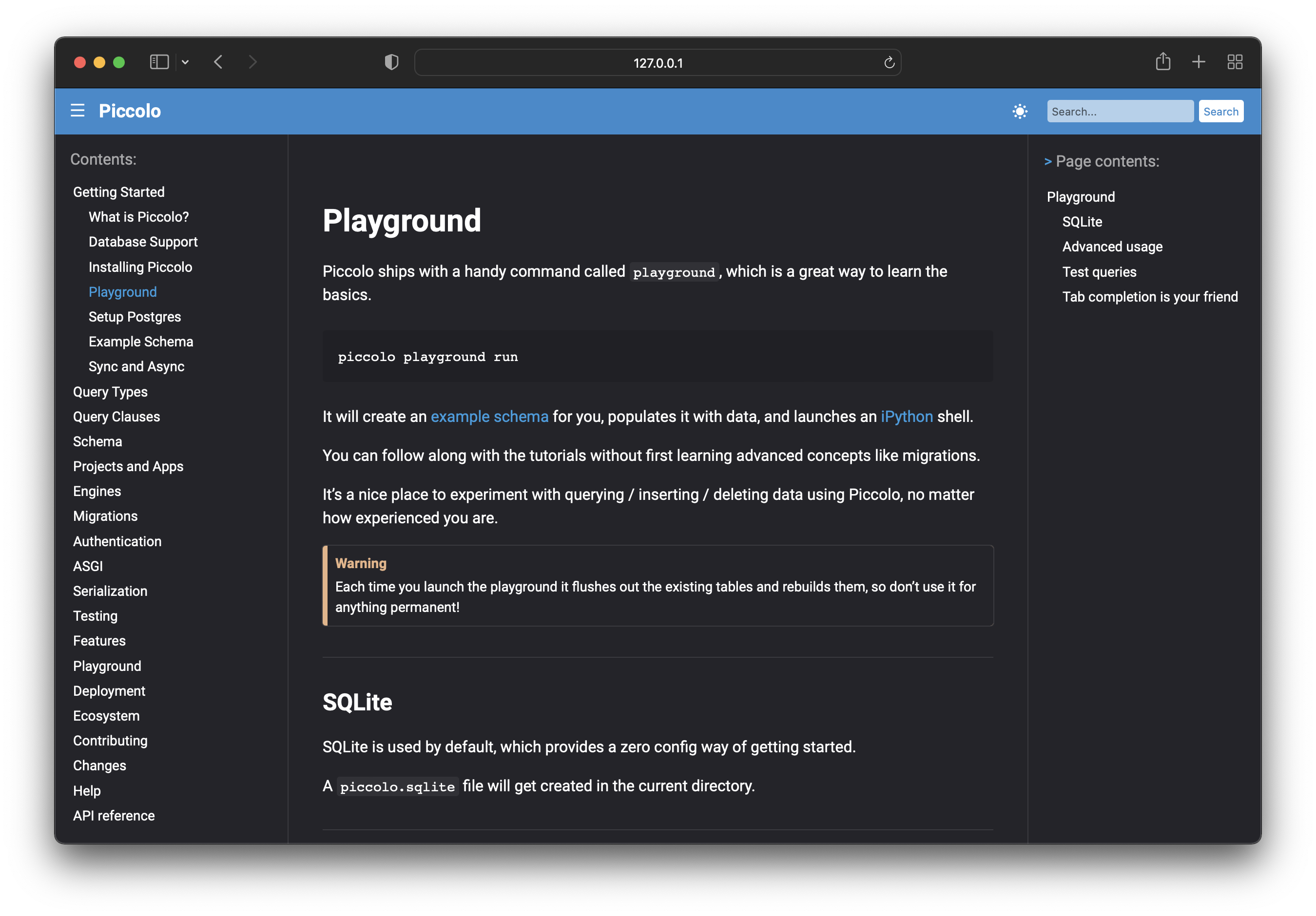Click the example schema link
Screen dimensions: 1316x916
coord(489,417)
